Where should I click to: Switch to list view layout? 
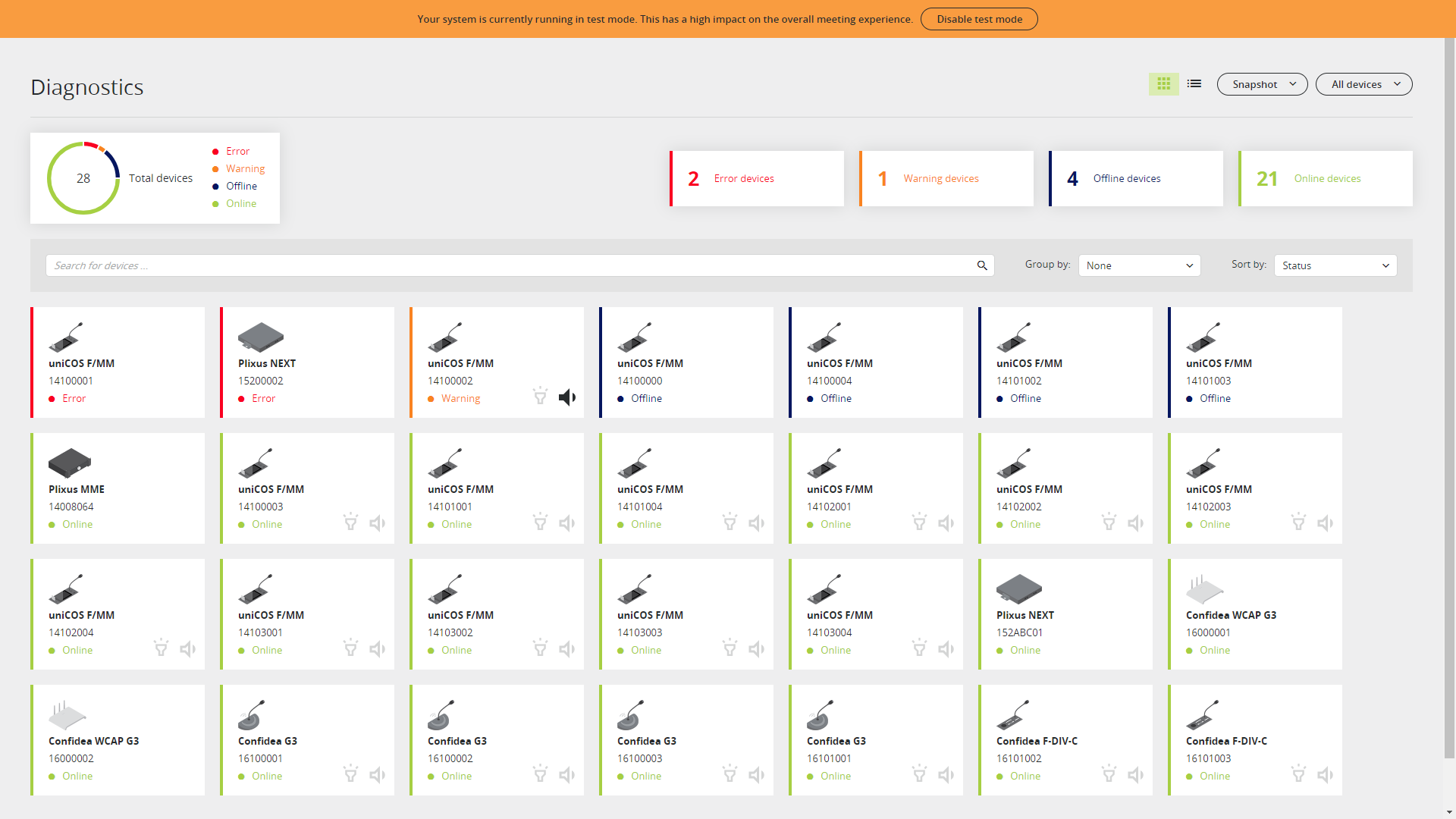(1194, 84)
